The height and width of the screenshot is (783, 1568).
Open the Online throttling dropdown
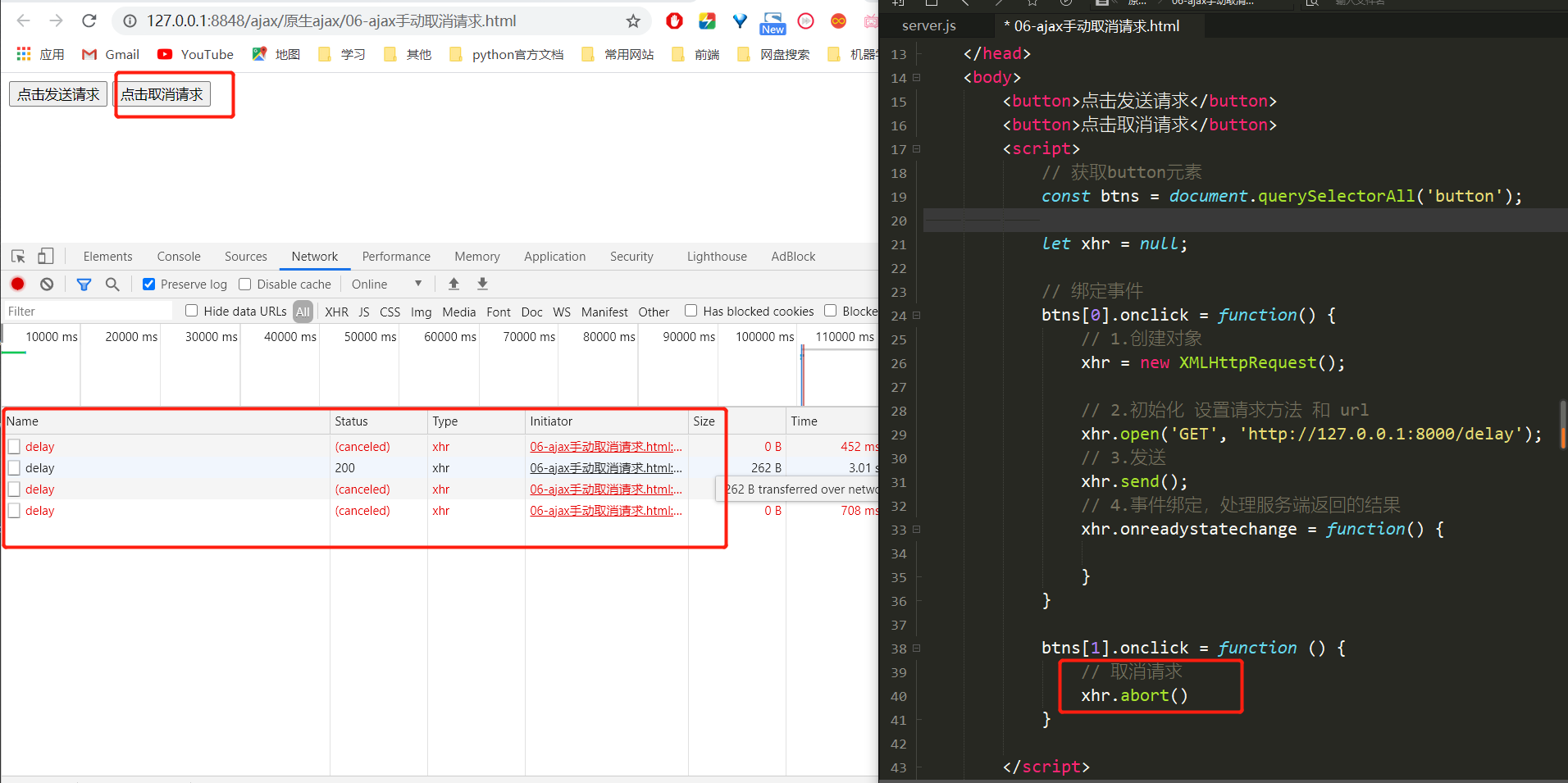pyautogui.click(x=386, y=284)
